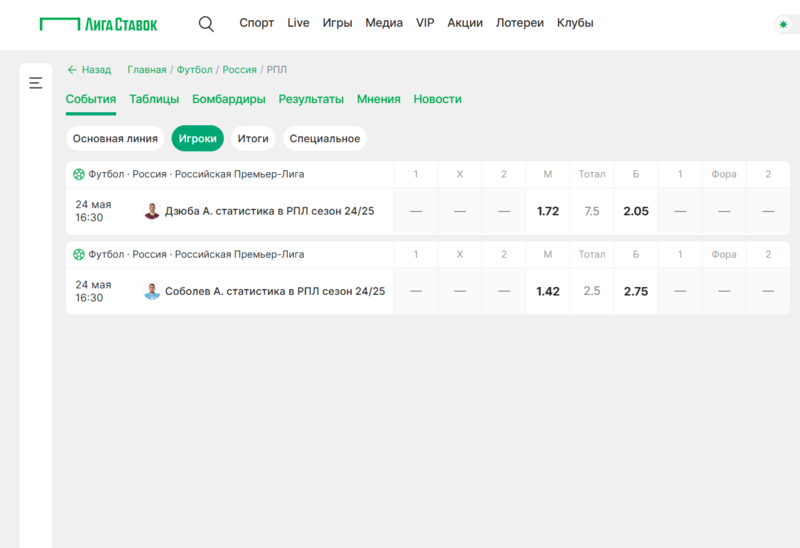
Task: Click the back arrow Назад
Action: tap(89, 70)
